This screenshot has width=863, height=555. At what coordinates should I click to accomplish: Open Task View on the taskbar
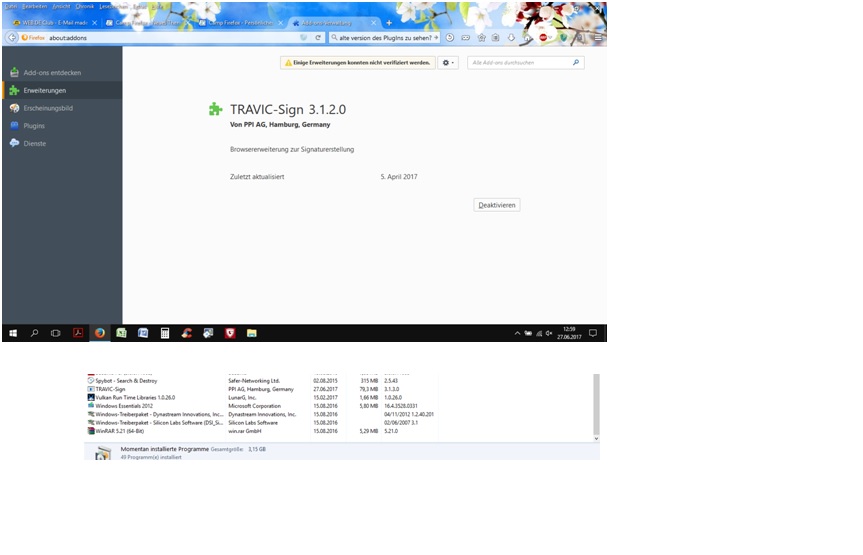pos(56,333)
